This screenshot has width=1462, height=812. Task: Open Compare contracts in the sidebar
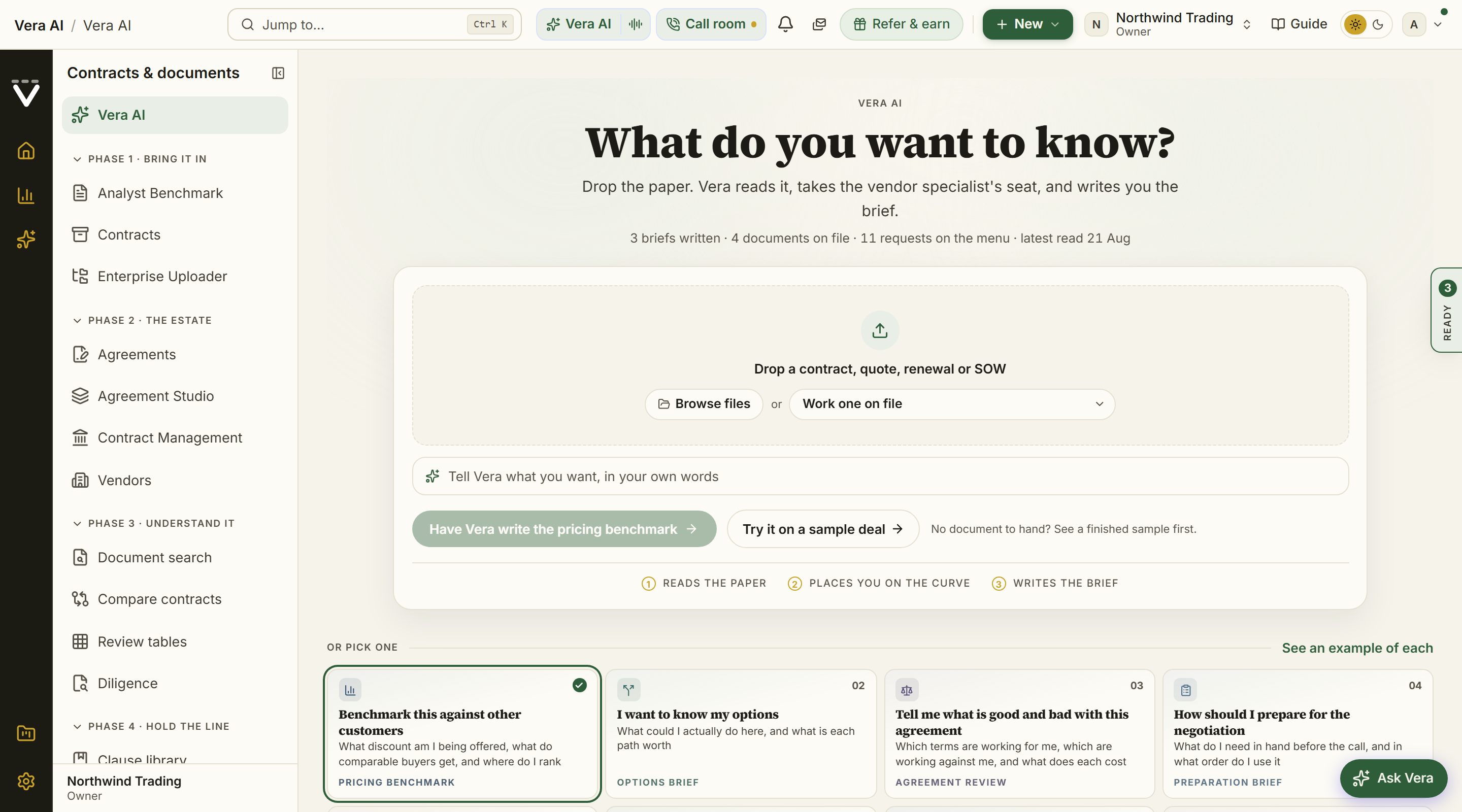tap(175, 599)
